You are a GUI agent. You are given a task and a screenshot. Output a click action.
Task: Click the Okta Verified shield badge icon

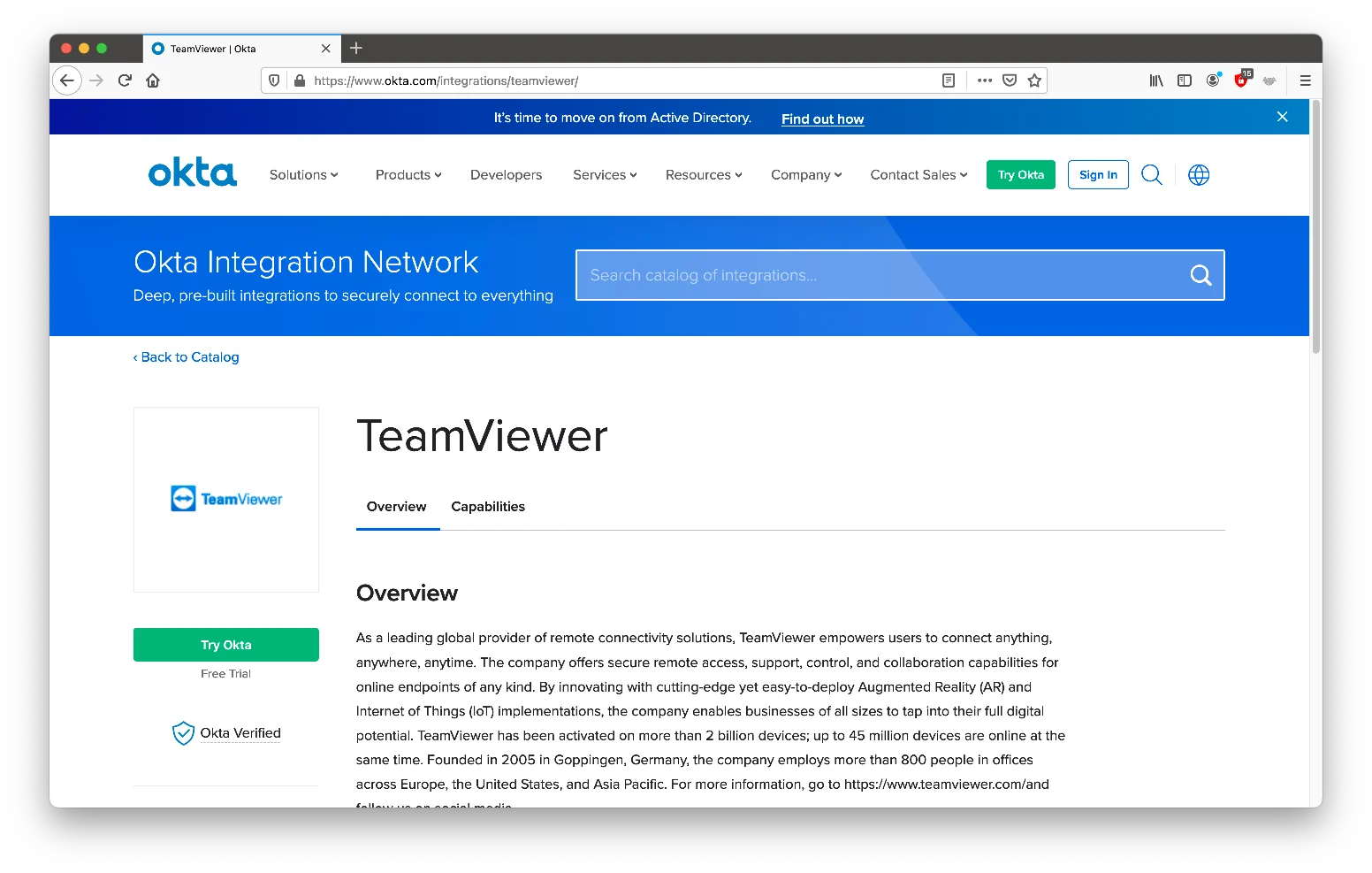(x=183, y=733)
